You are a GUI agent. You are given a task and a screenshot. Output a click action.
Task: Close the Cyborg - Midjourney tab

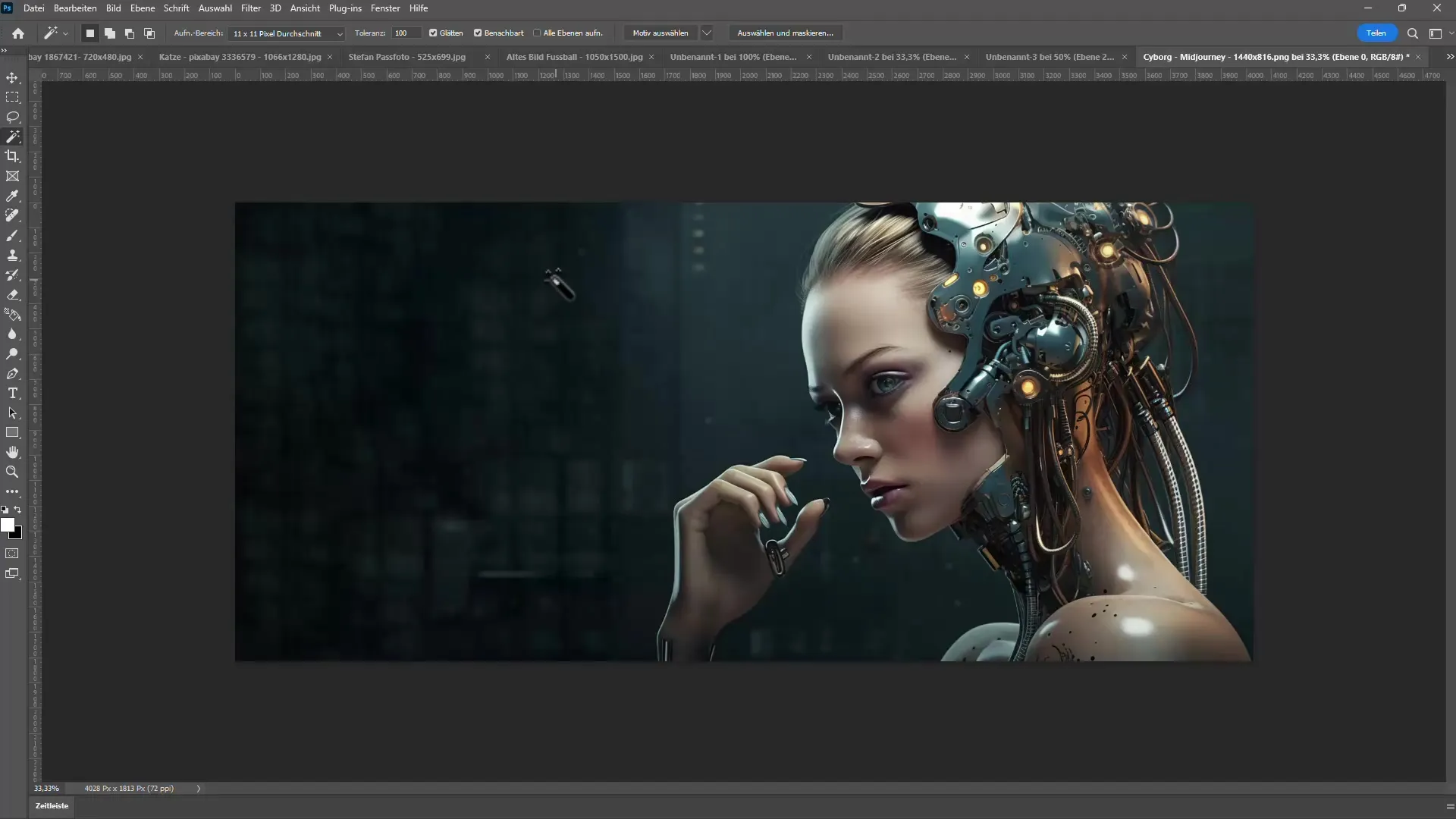click(x=1418, y=57)
